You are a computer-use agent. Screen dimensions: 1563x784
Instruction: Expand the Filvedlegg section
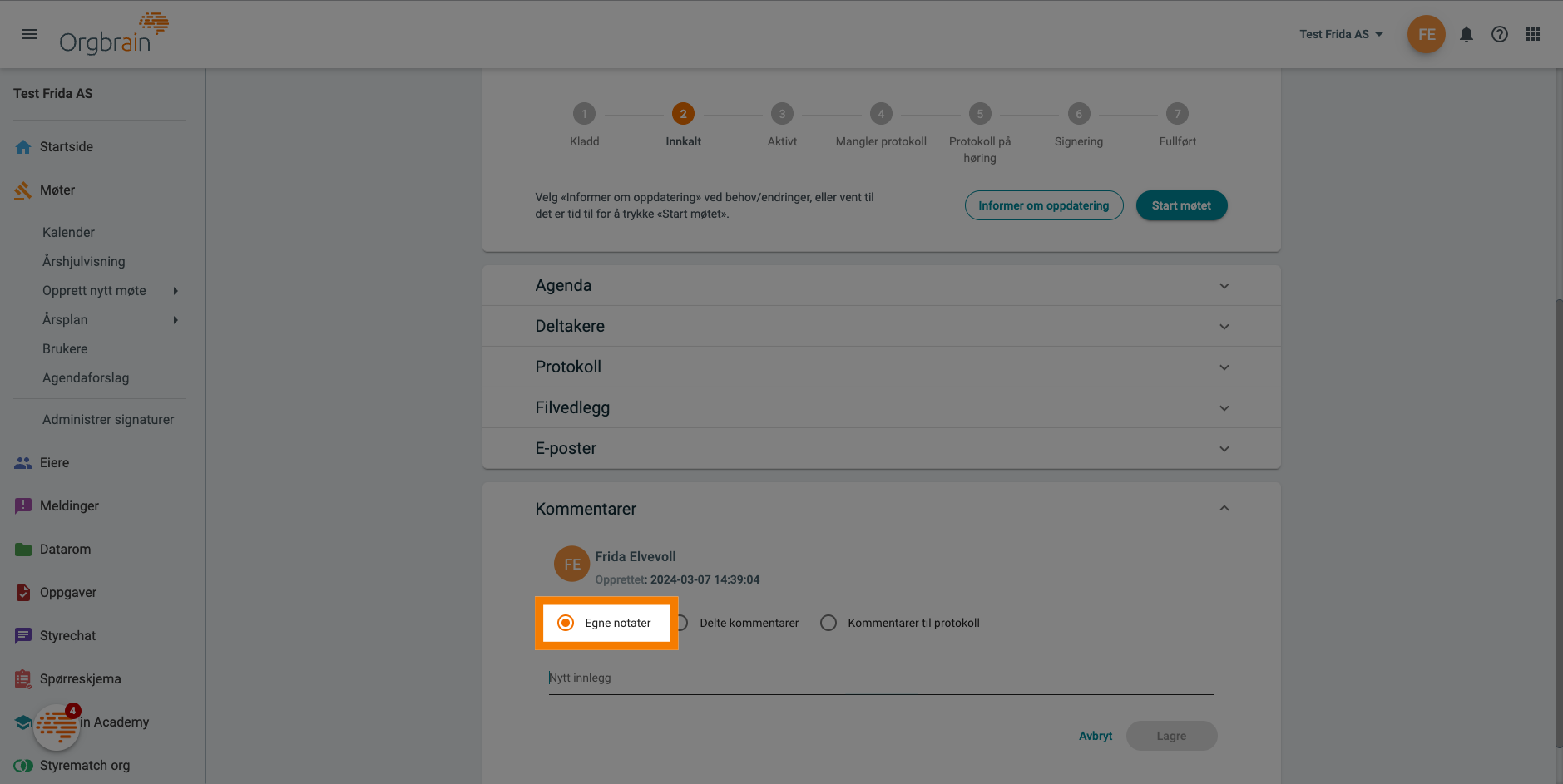(x=881, y=407)
